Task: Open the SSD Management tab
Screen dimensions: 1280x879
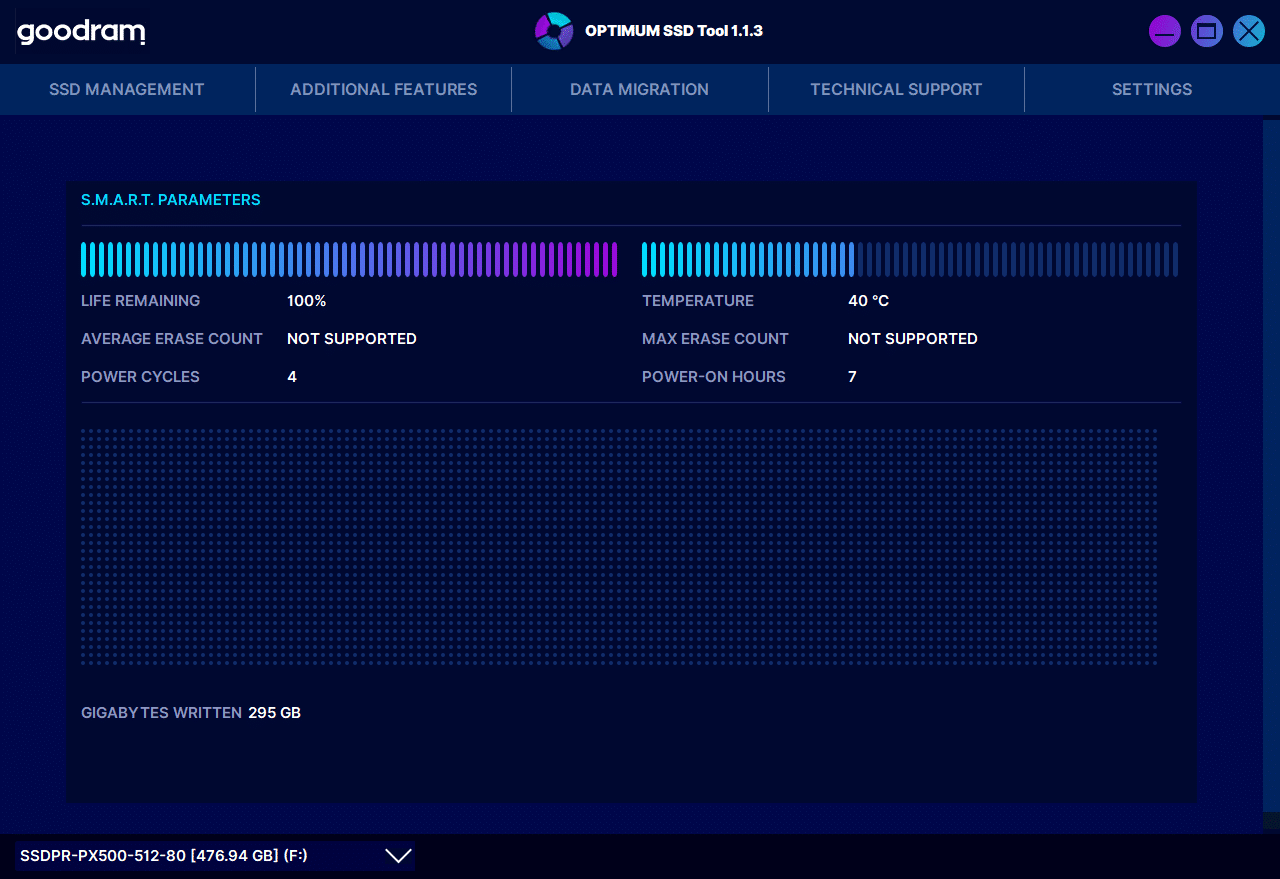Action: [127, 90]
